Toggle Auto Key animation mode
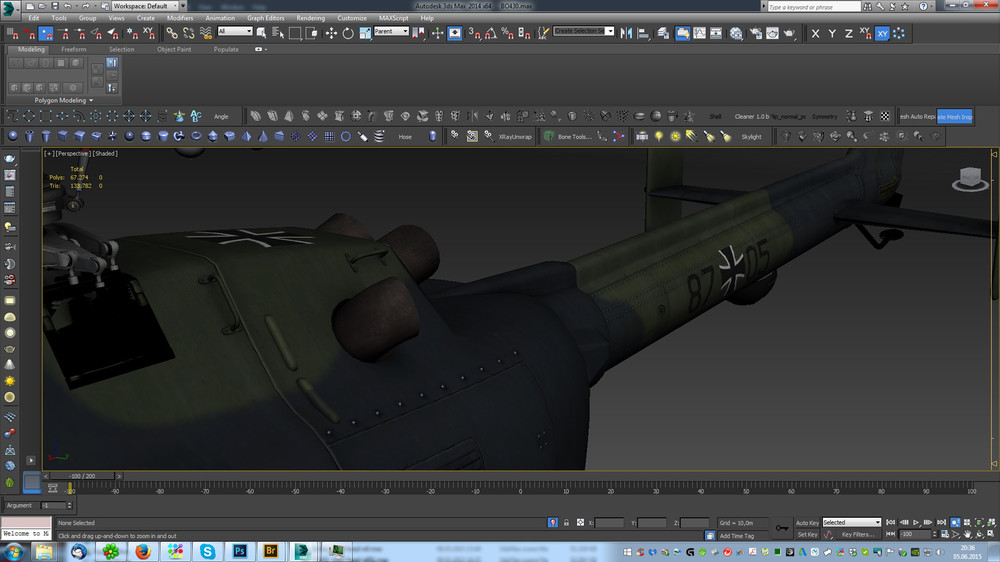 [x=807, y=522]
